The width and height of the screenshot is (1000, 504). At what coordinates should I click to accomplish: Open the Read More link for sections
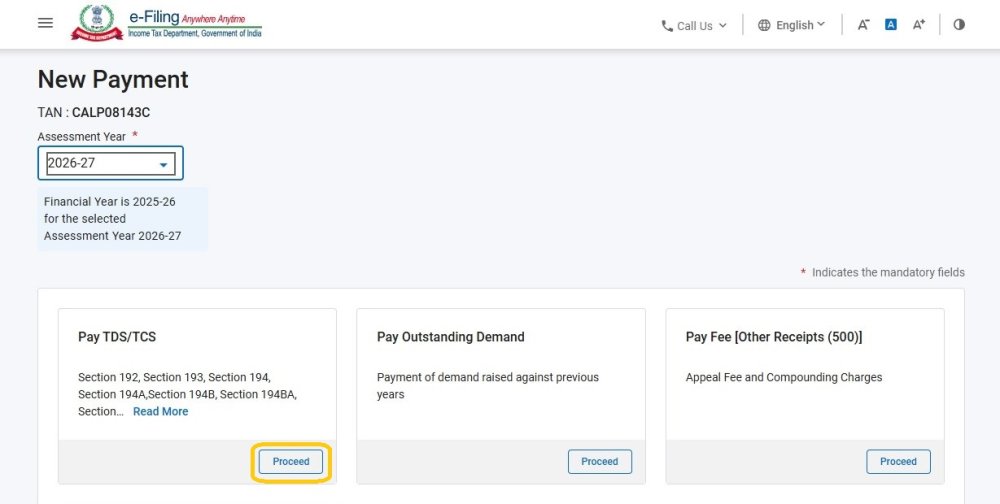(160, 411)
